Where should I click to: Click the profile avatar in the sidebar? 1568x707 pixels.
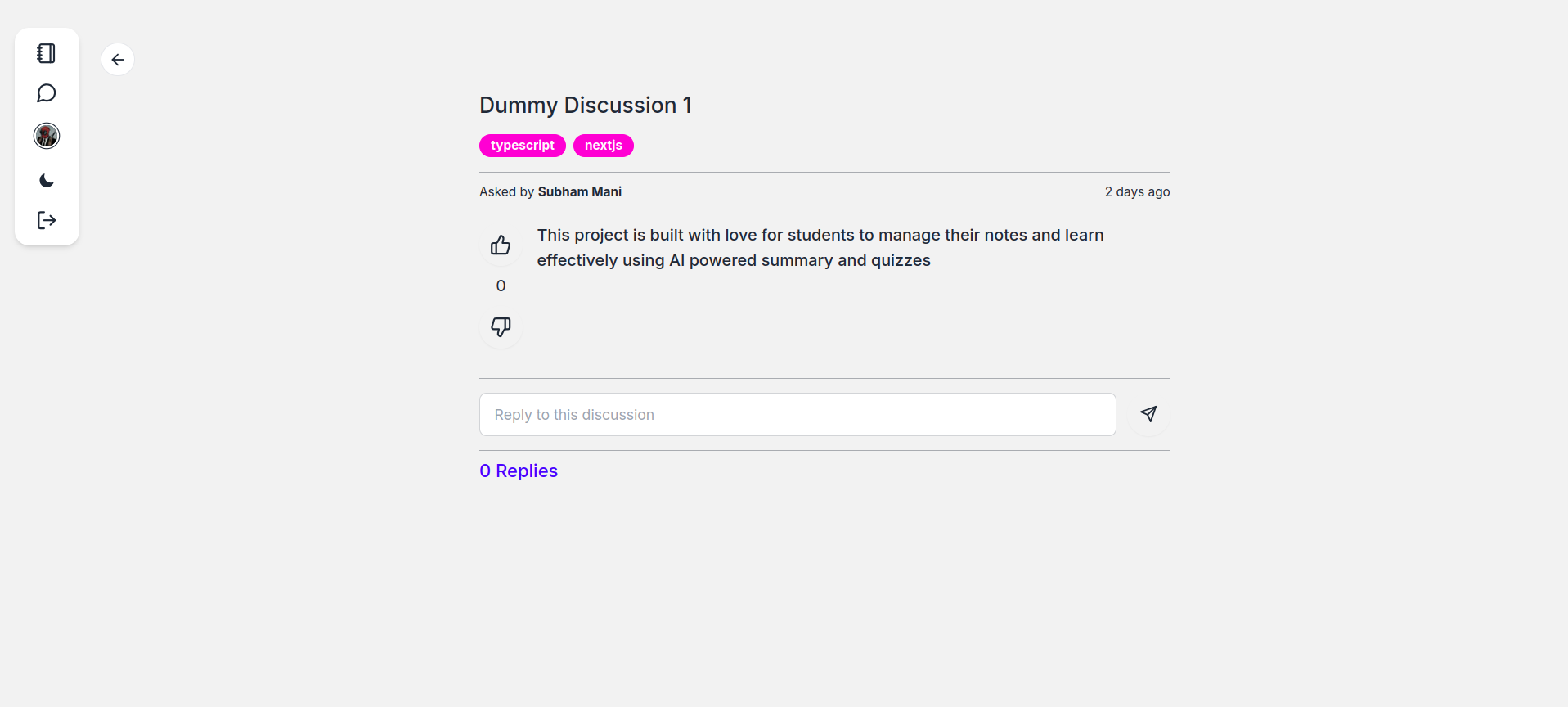(x=46, y=136)
